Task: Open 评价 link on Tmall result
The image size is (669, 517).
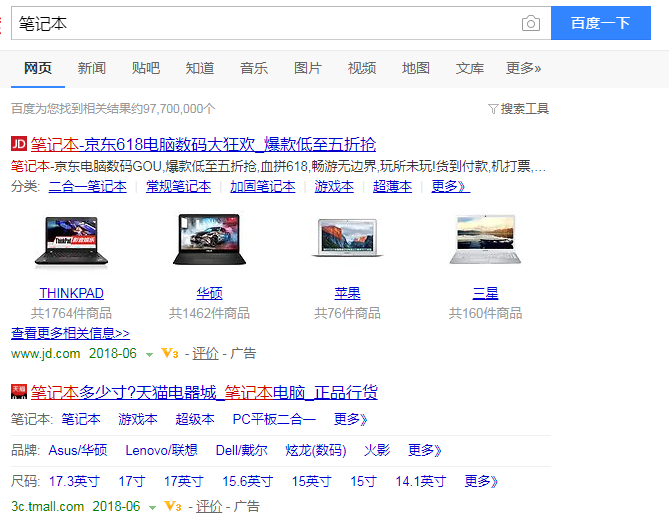Action: (x=209, y=507)
